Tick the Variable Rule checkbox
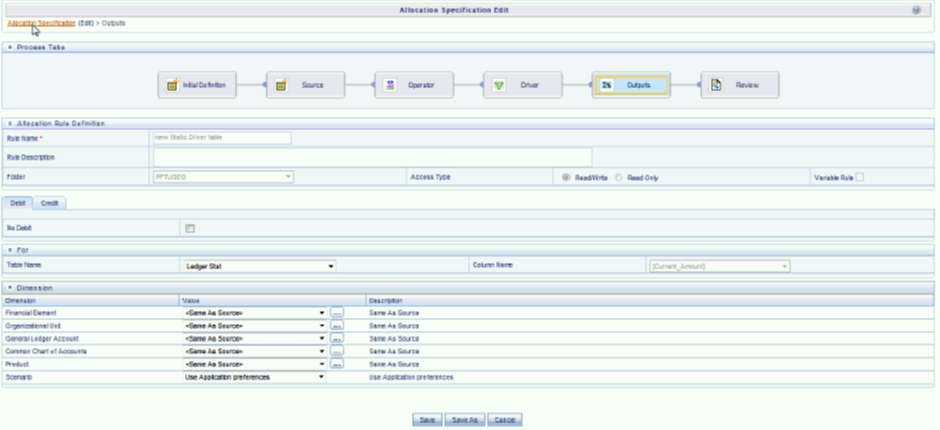Image resolution: width=940 pixels, height=430 pixels. click(860, 177)
